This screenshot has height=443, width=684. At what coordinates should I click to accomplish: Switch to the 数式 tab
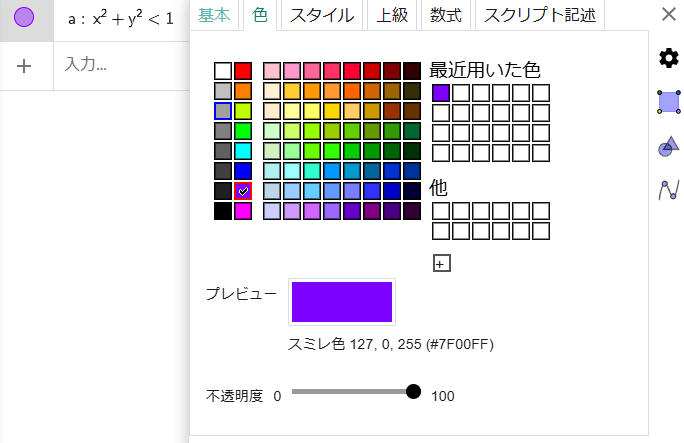(445, 15)
